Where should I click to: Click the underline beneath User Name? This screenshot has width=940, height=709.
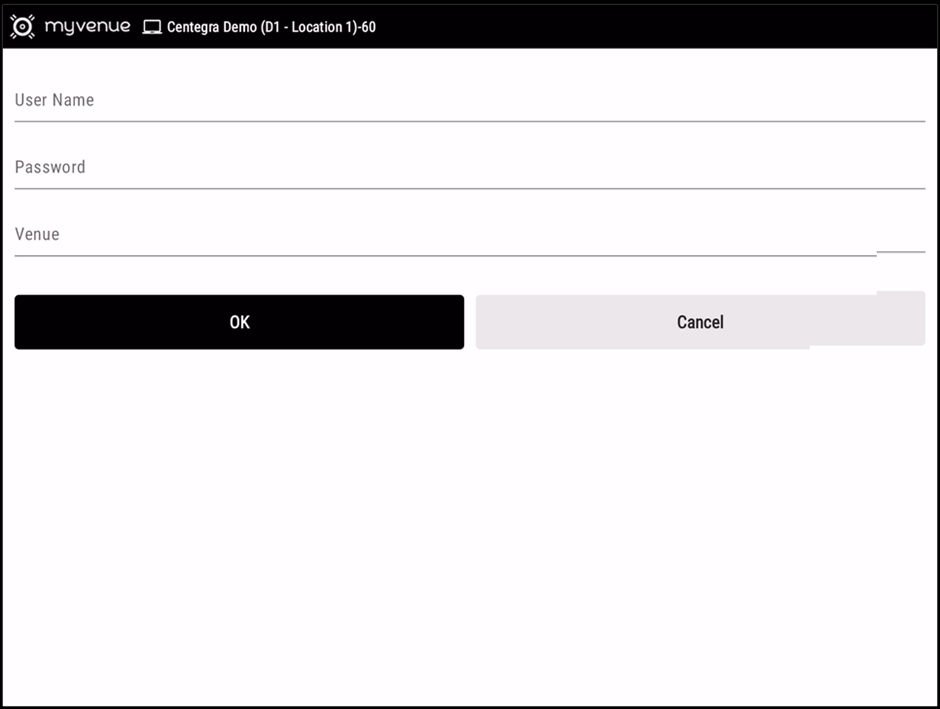coord(470,121)
